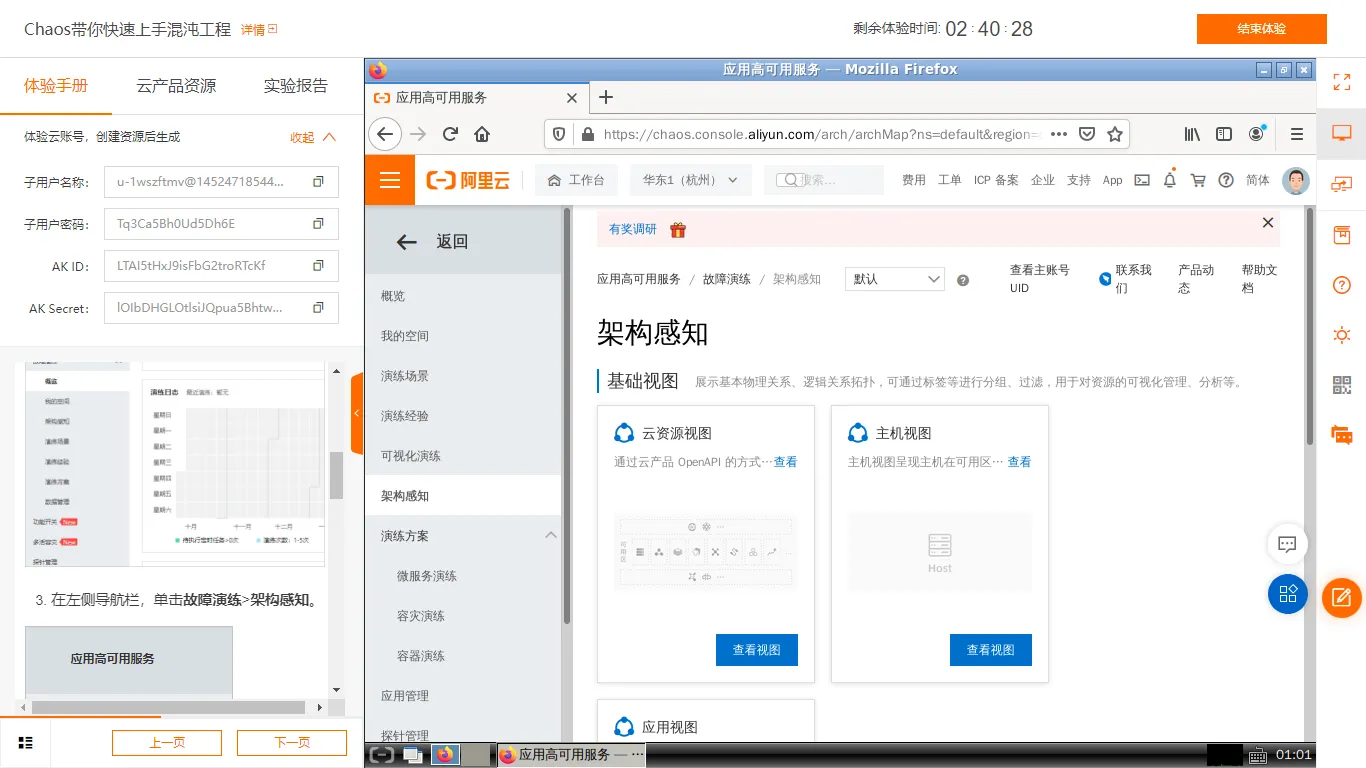1366x768 pixels.
Task: Open the QR code icon
Action: tap(1342, 385)
